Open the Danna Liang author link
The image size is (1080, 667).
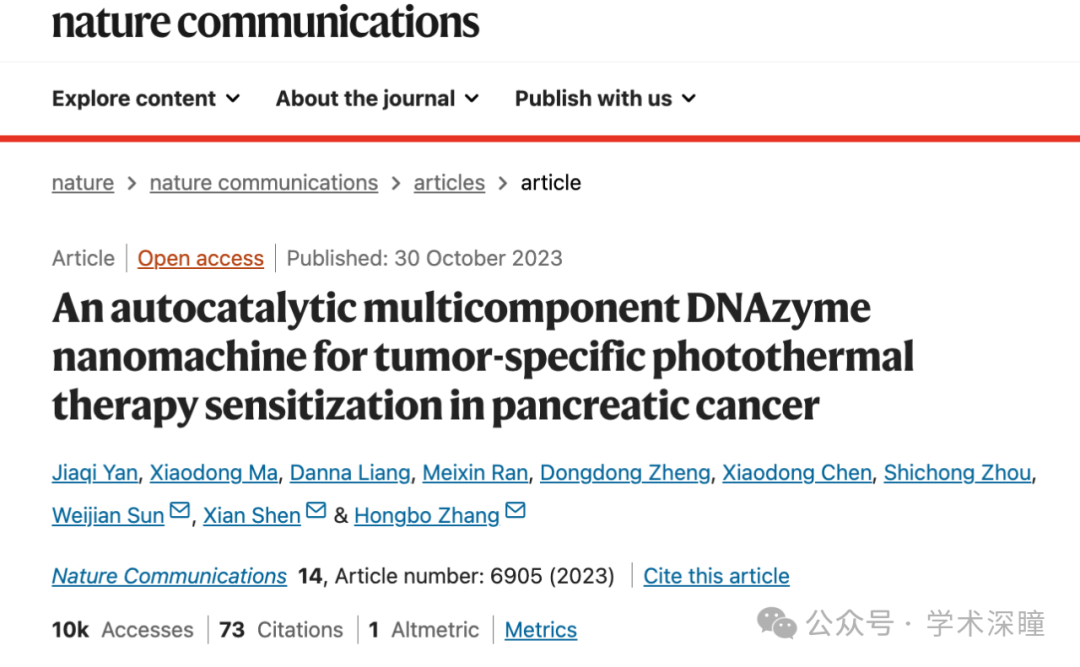350,473
